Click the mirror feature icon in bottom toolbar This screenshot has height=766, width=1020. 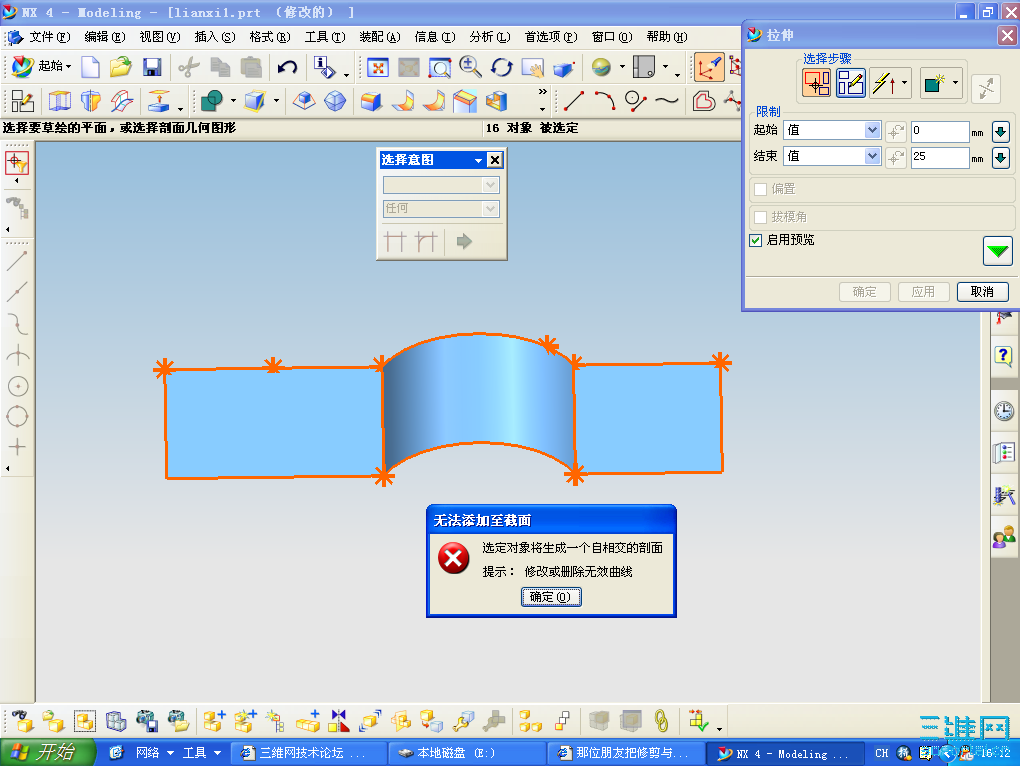(338, 720)
